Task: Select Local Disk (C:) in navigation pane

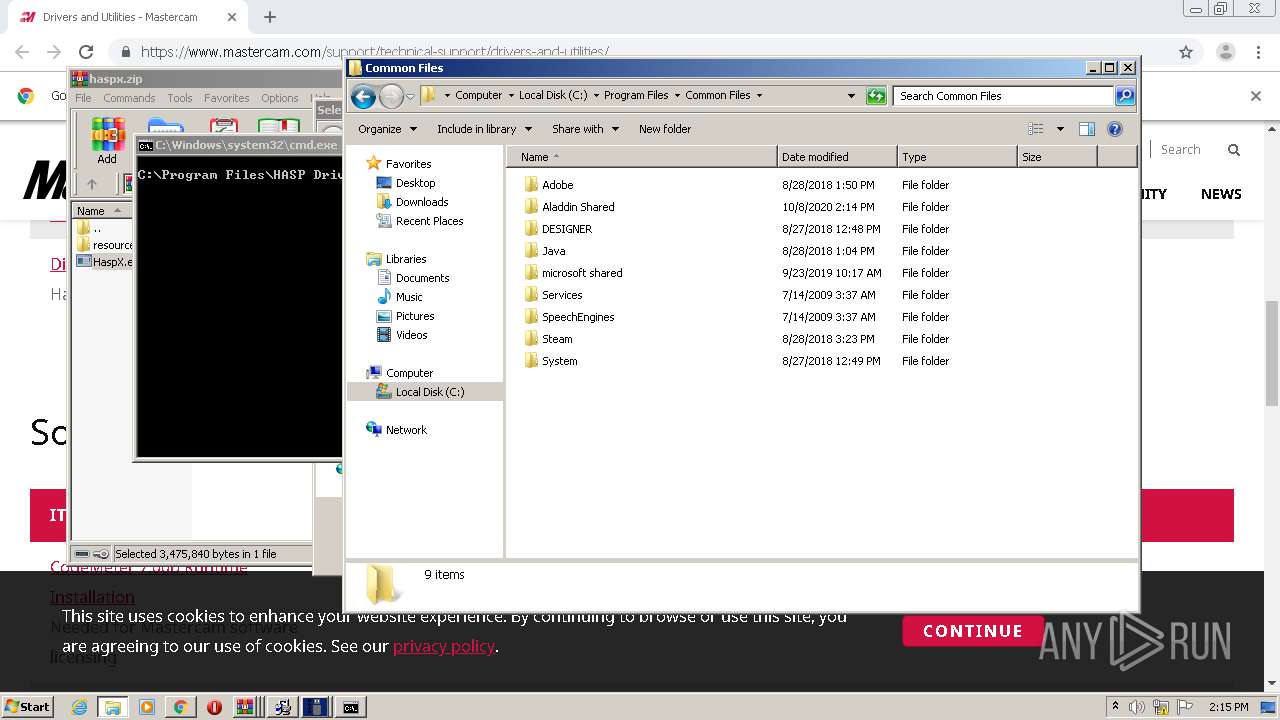Action: [430, 392]
